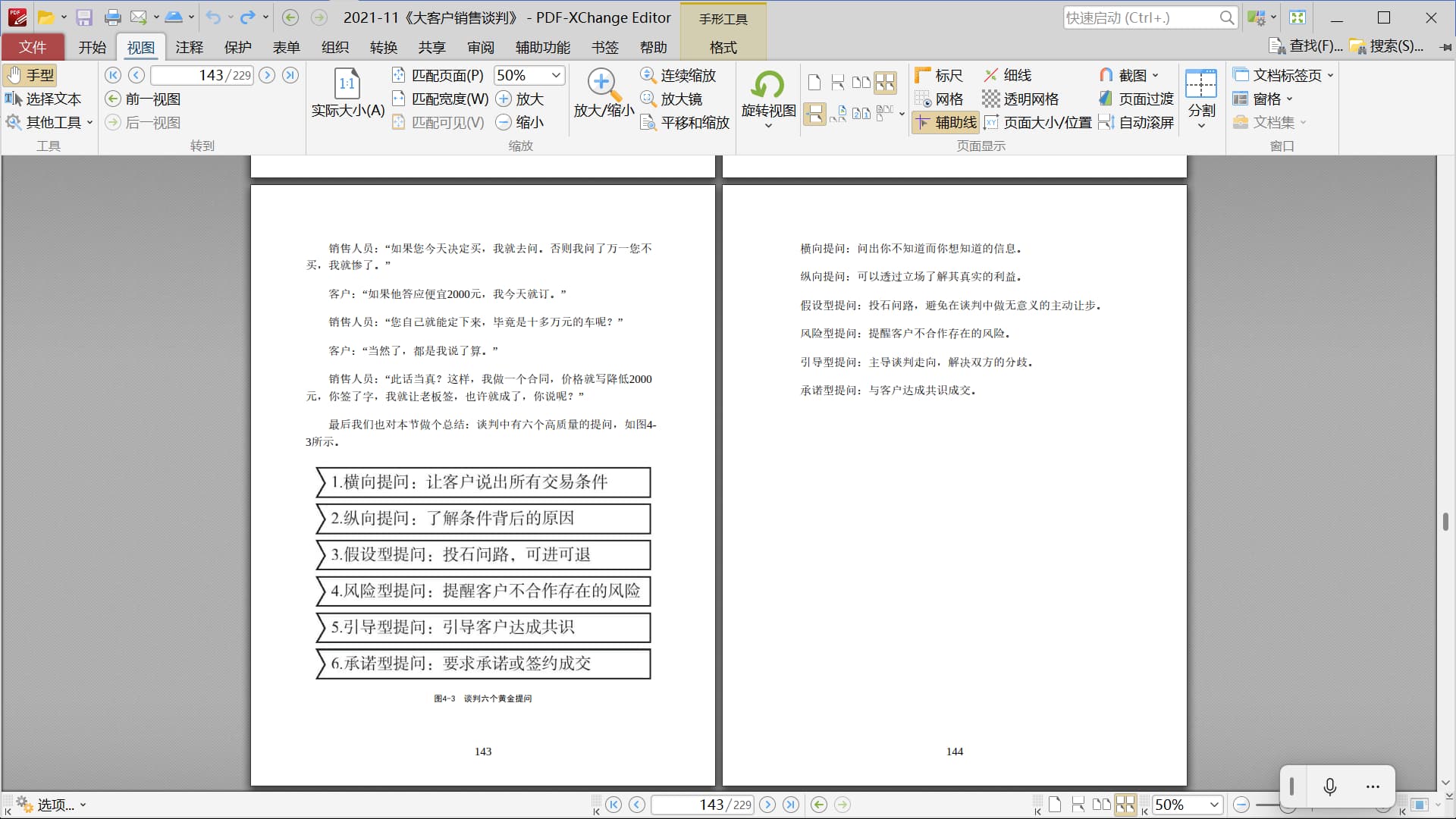
Task: Go to last page in ribbon navigation
Action: tap(290, 75)
